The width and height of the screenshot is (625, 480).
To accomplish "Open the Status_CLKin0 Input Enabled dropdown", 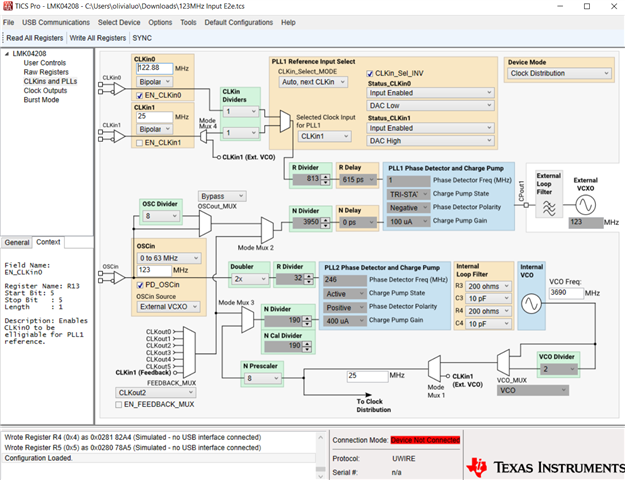I will (x=430, y=93).
